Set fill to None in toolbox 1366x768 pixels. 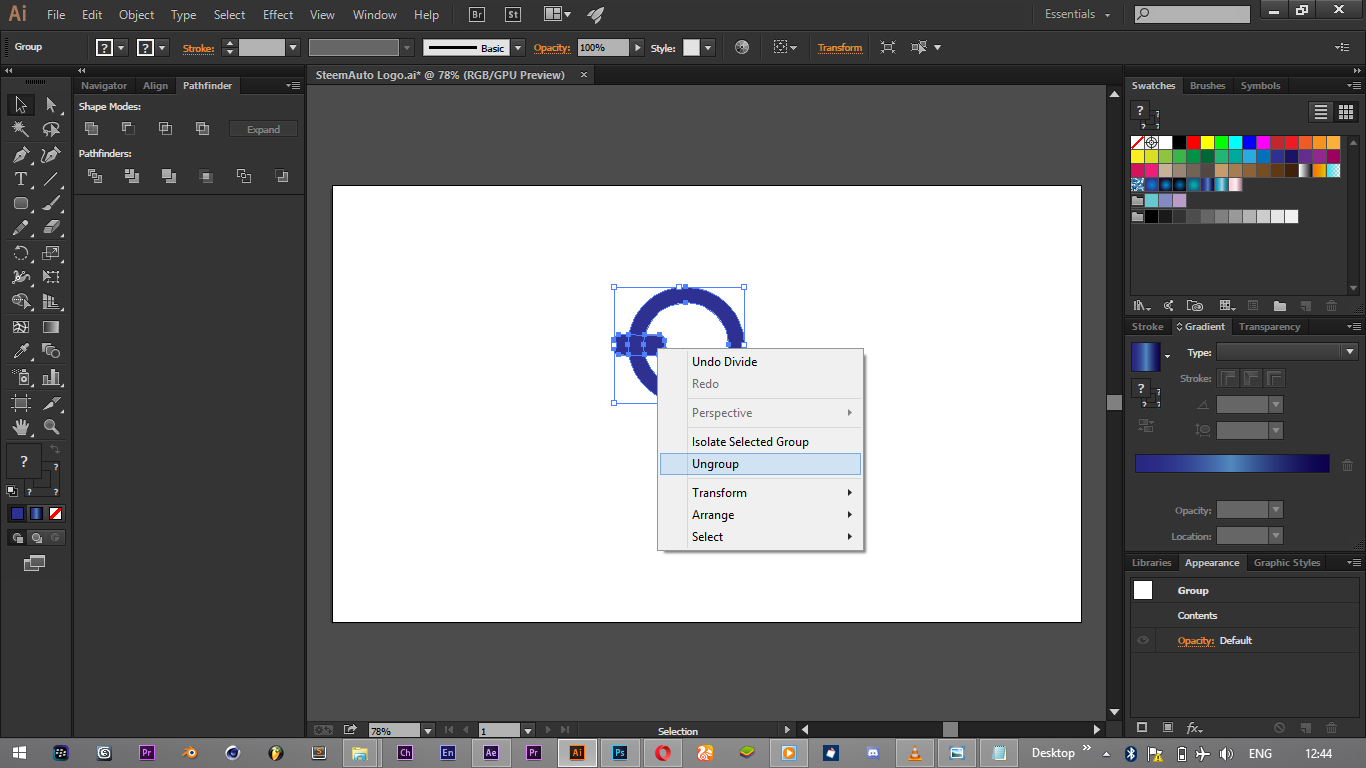click(56, 514)
